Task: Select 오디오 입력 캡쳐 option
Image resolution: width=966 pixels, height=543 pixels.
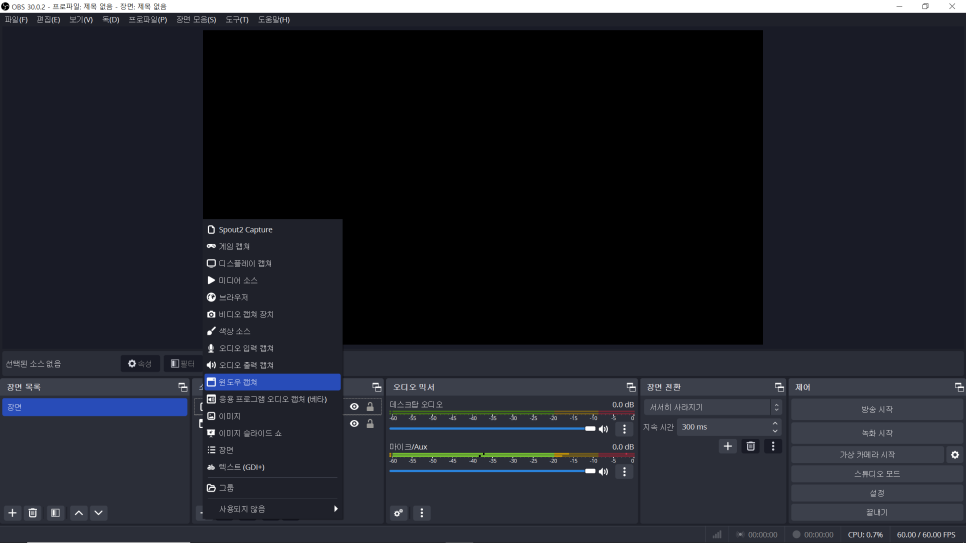Action: click(272, 348)
